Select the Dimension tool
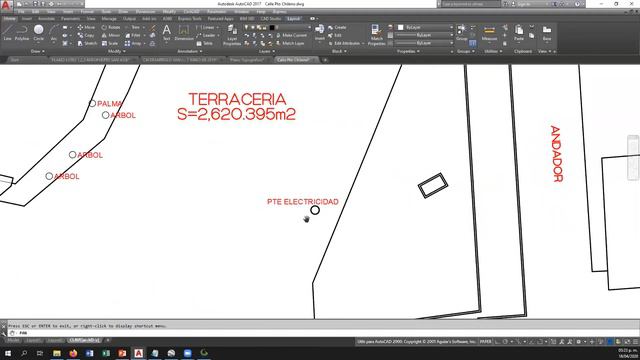The height and width of the screenshot is (360, 640). [x=184, y=32]
